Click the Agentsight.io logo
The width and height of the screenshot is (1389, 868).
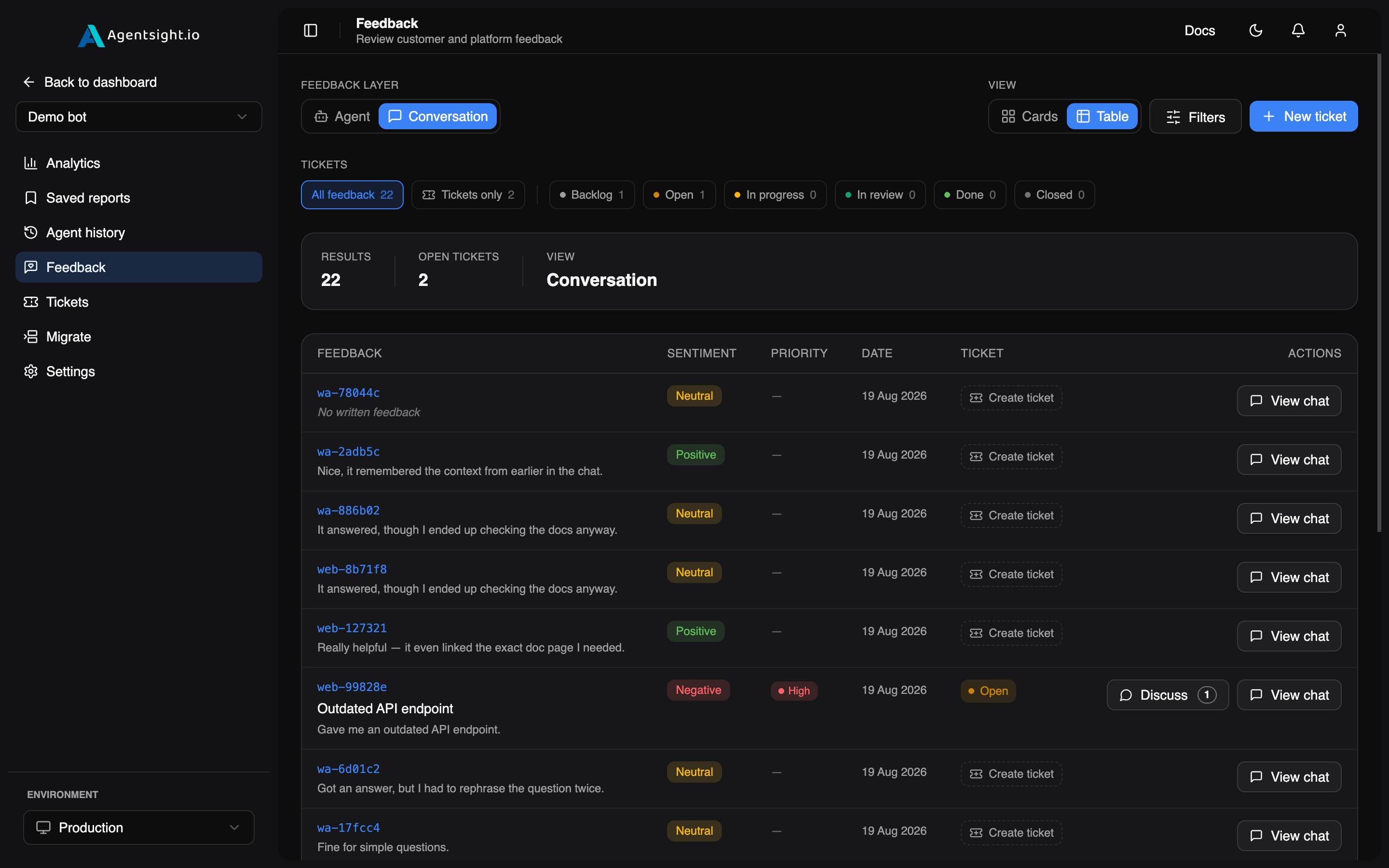tap(139, 35)
